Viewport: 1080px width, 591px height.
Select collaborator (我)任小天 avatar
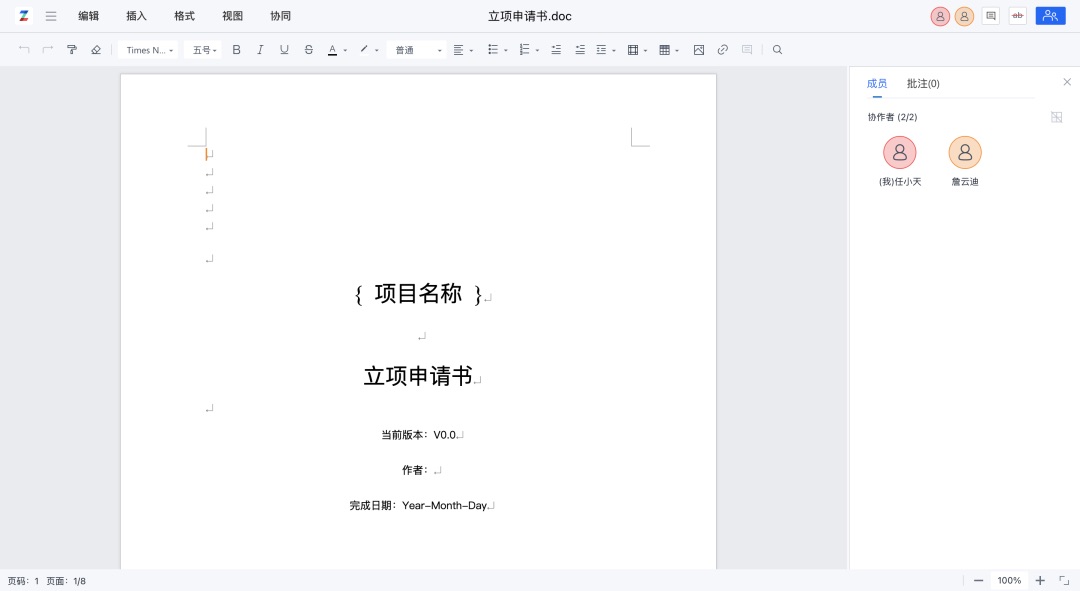(900, 152)
